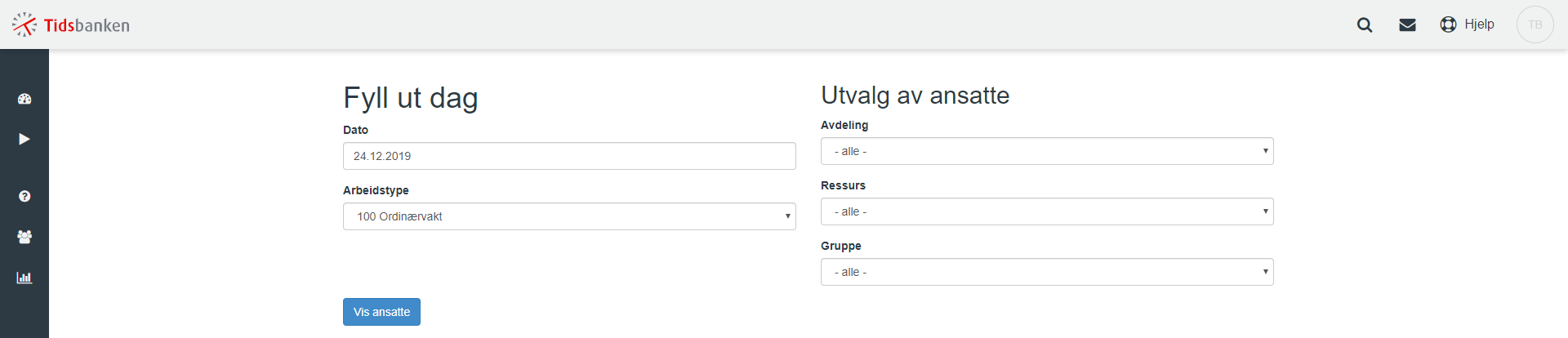Open the bar chart reports icon
Screen dimensions: 1568x338
24,278
